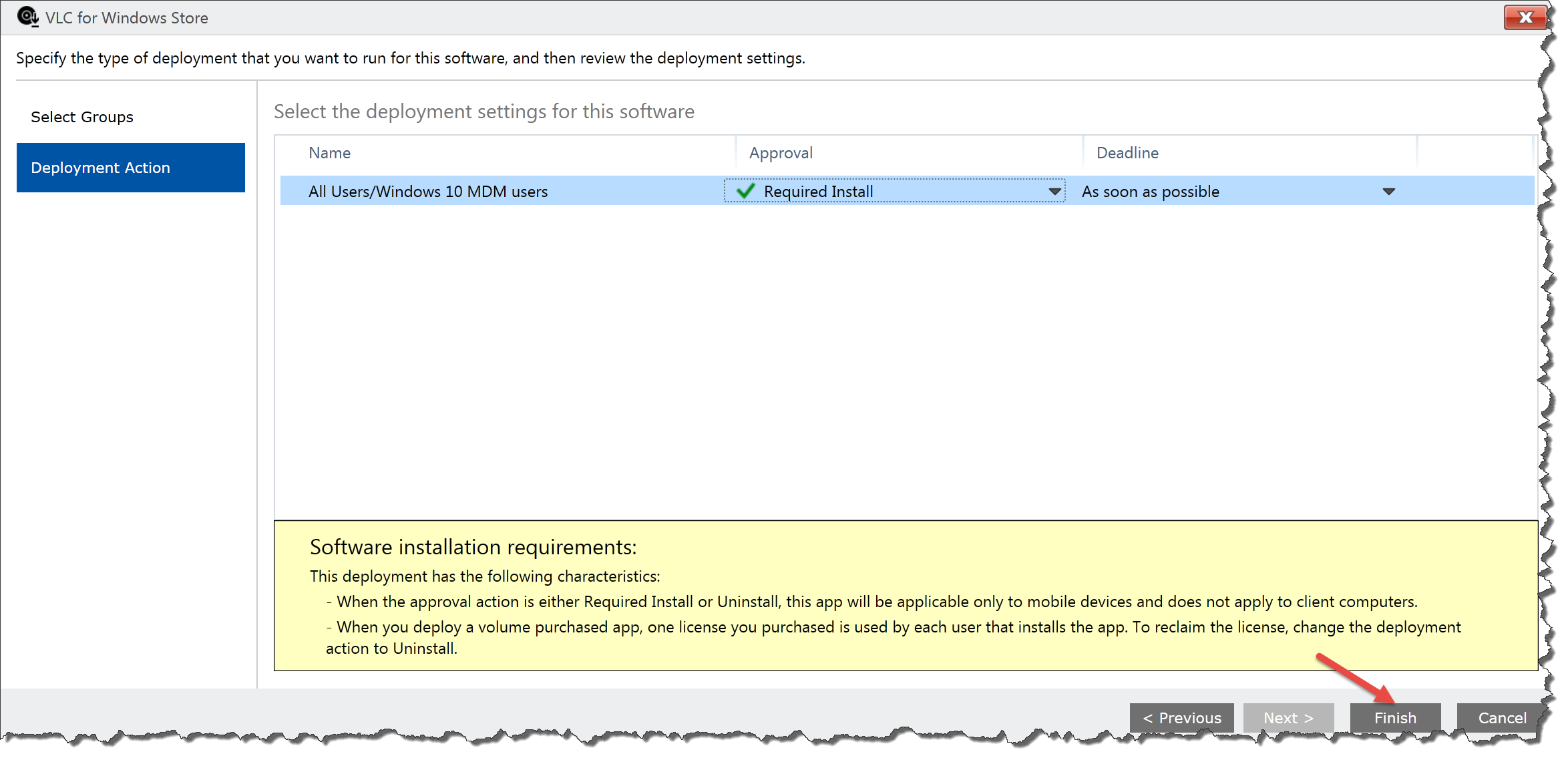Close the VLC for Windows Store dialog

click(x=1526, y=17)
